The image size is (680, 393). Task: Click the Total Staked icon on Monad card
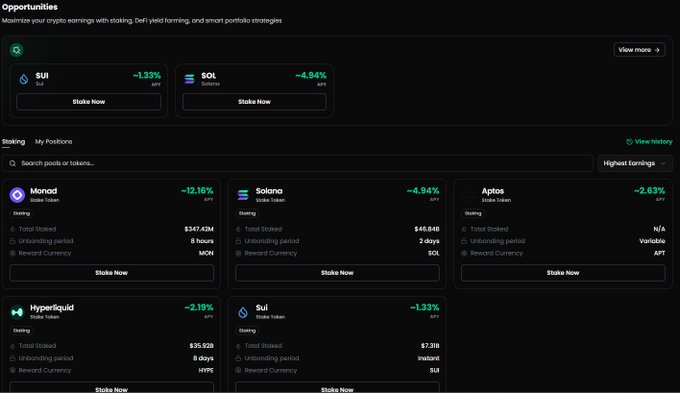[x=13, y=229]
